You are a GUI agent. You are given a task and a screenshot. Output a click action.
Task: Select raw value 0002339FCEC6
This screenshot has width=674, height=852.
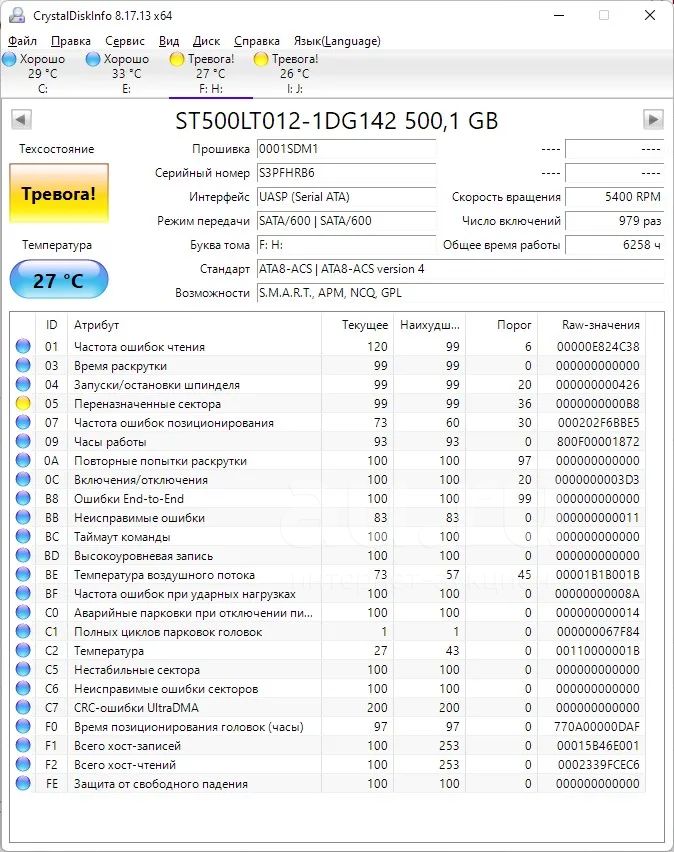(598, 765)
